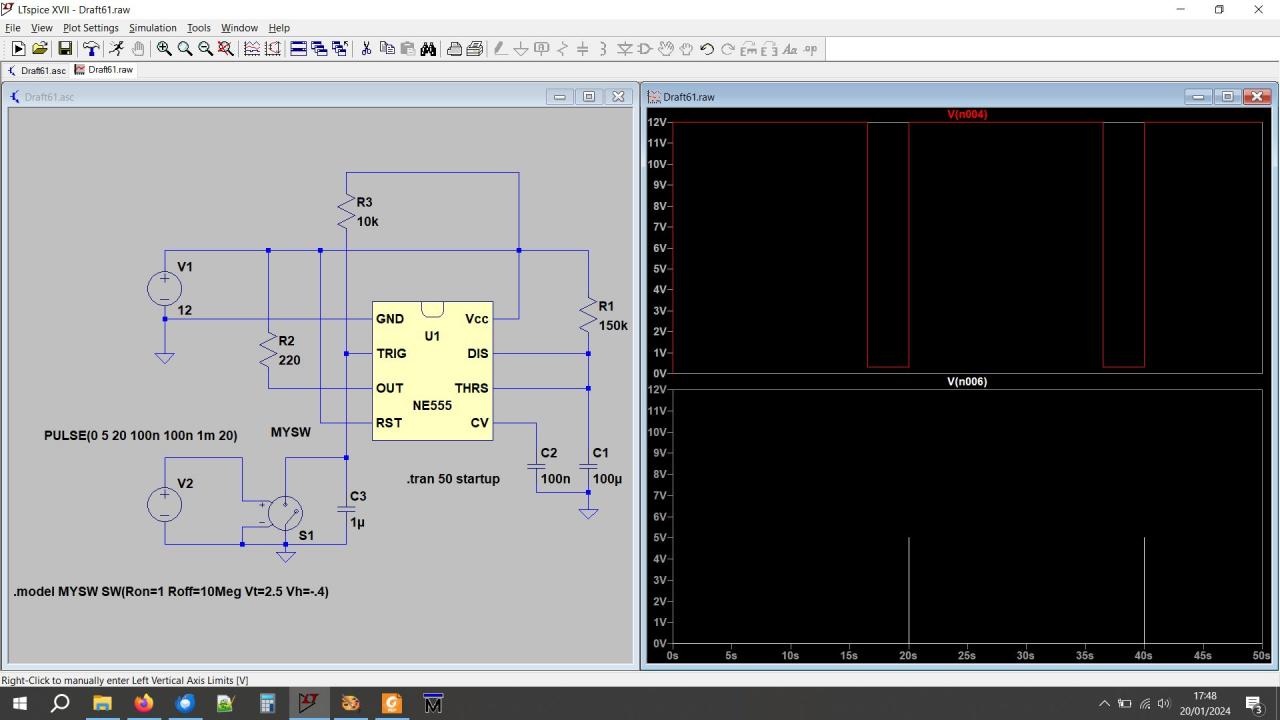Screen dimensions: 1280x720
Task: Click the Zoom In magnifier
Action: (164, 49)
